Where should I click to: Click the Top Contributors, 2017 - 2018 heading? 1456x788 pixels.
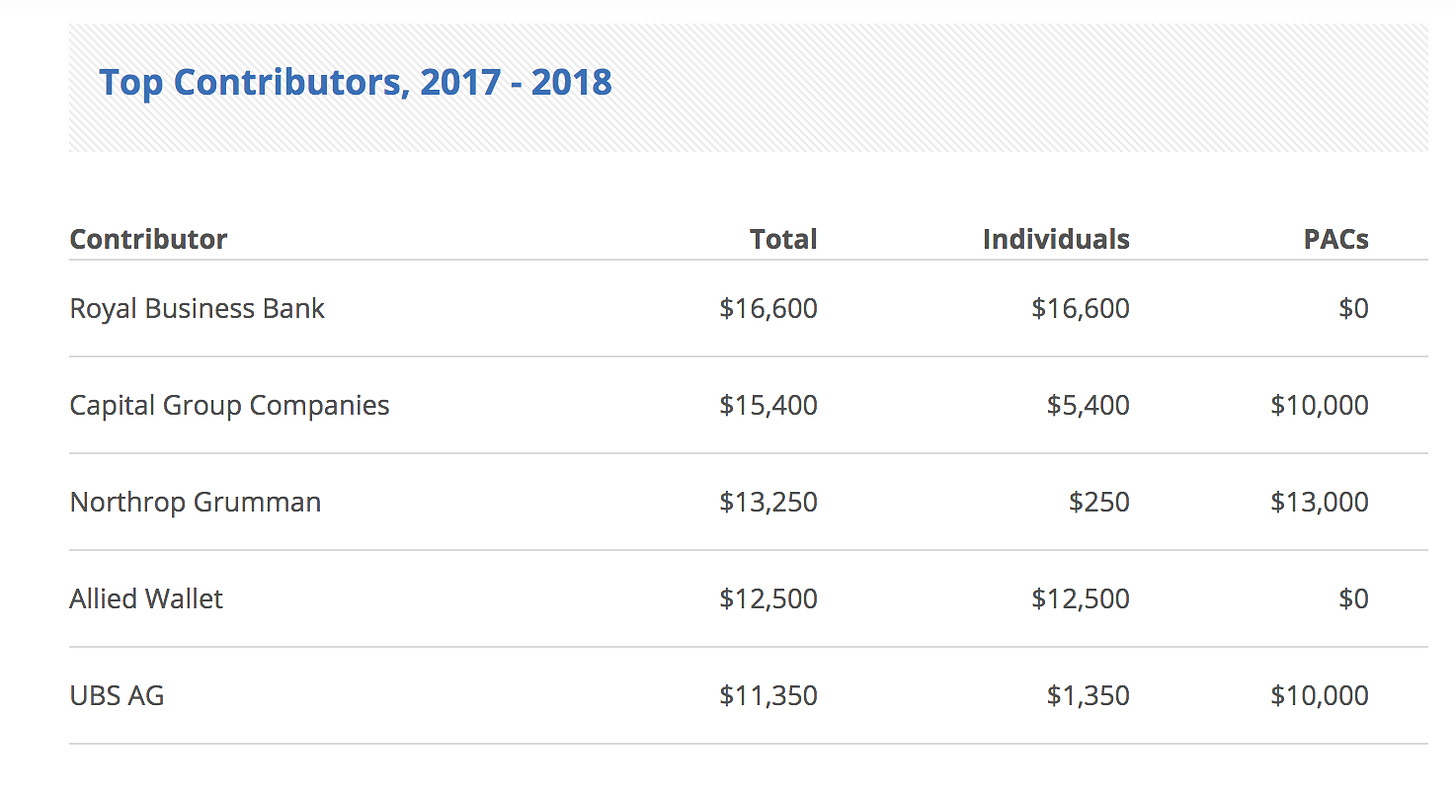[x=355, y=82]
